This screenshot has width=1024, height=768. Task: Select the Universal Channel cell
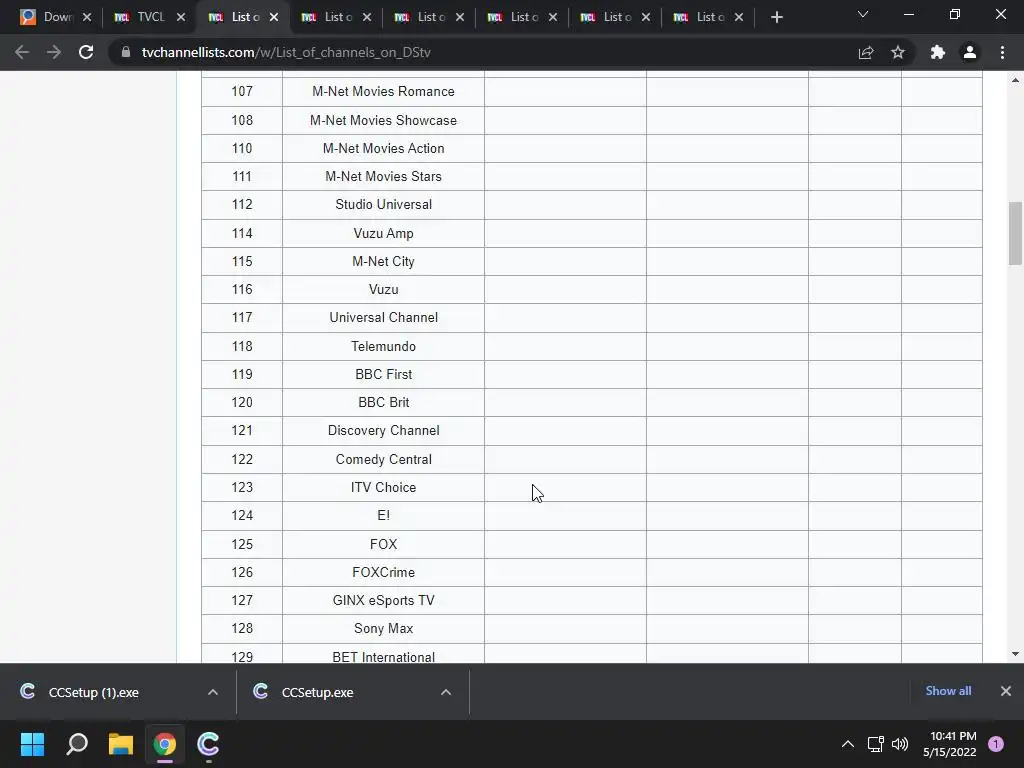click(383, 317)
